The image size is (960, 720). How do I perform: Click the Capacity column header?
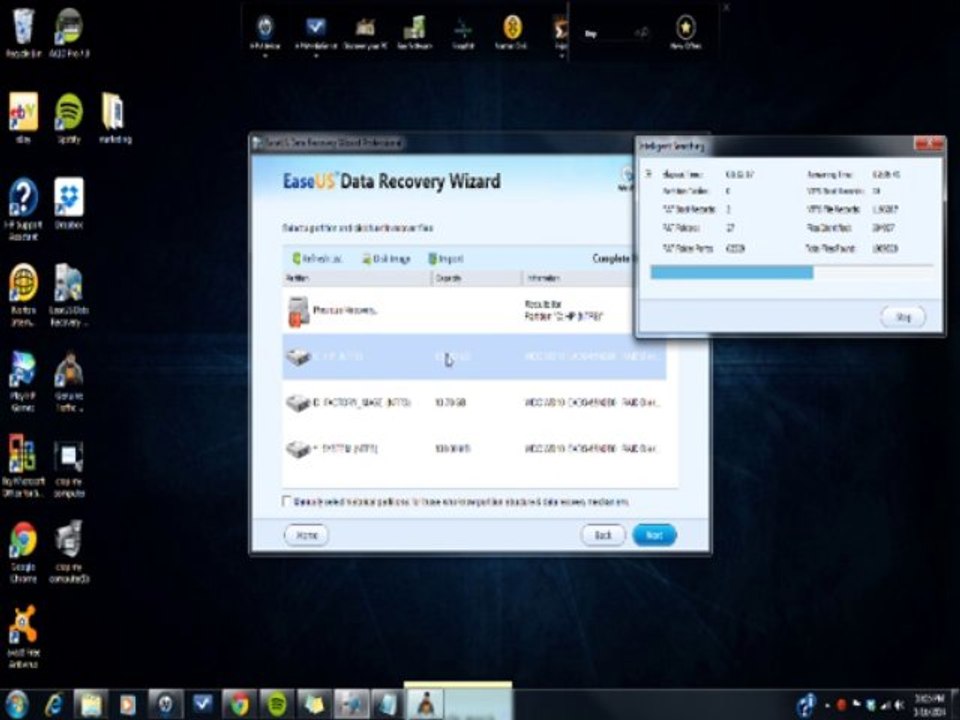tap(477, 278)
